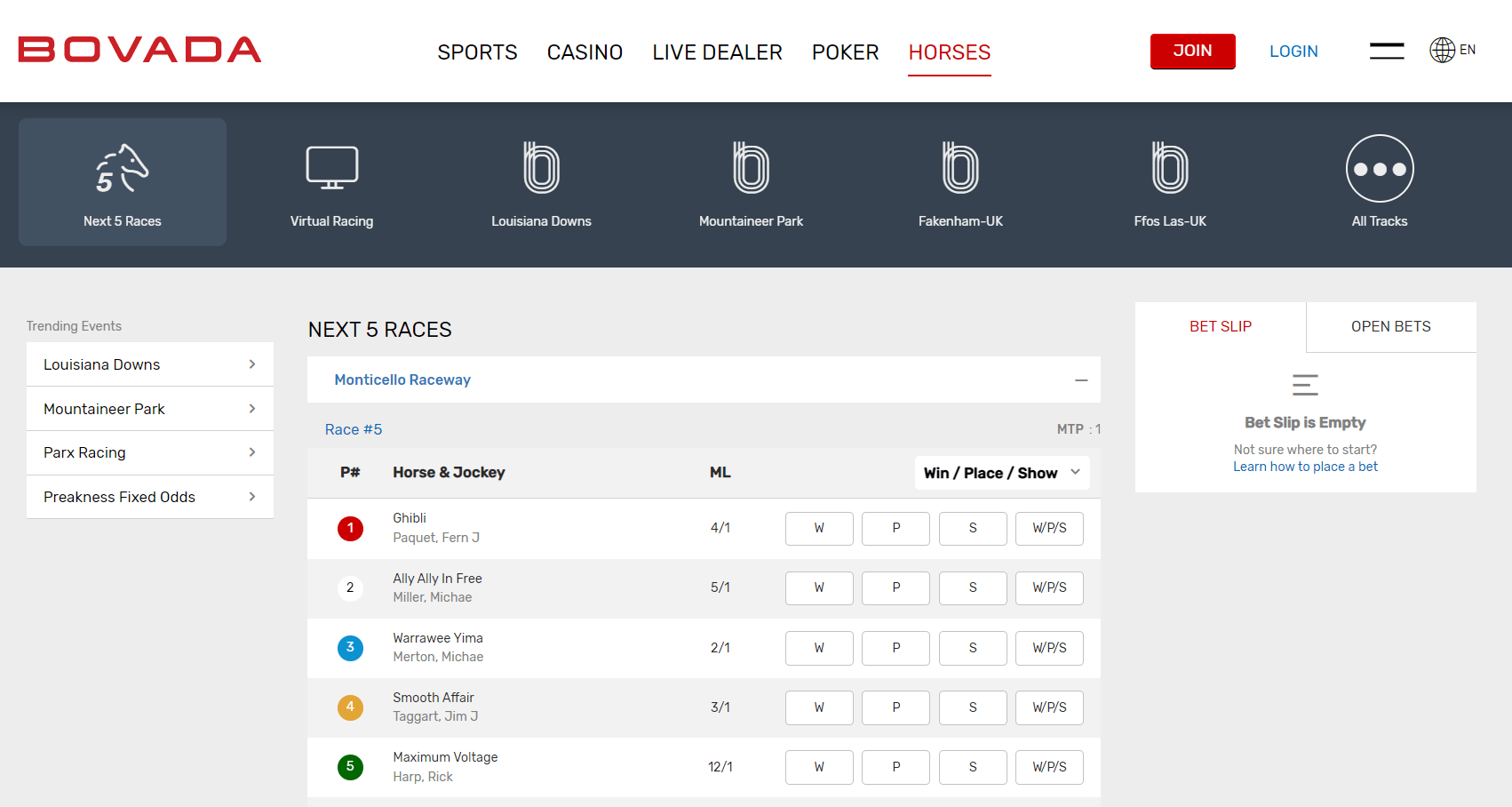1512x807 pixels.
Task: Select W/P/S bet for Maximum Voltage
Action: 1050,767
